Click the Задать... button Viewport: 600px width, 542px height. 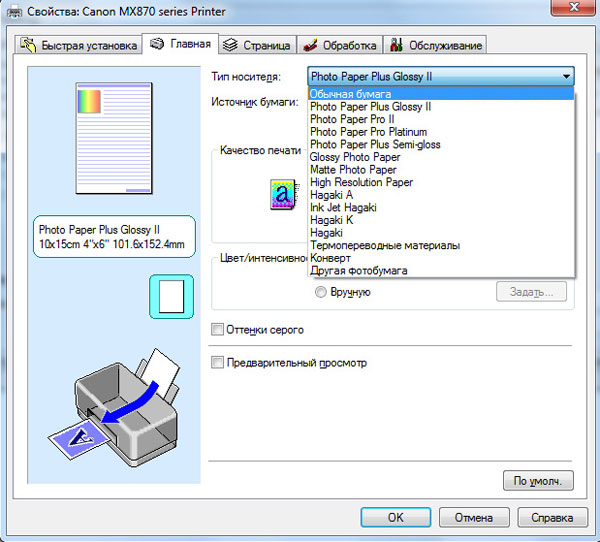(x=532, y=292)
